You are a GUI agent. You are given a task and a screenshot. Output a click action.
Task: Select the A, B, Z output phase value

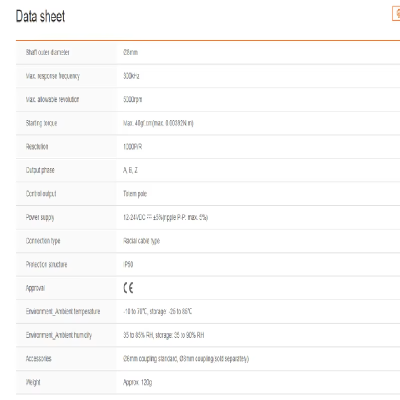[x=130, y=170]
